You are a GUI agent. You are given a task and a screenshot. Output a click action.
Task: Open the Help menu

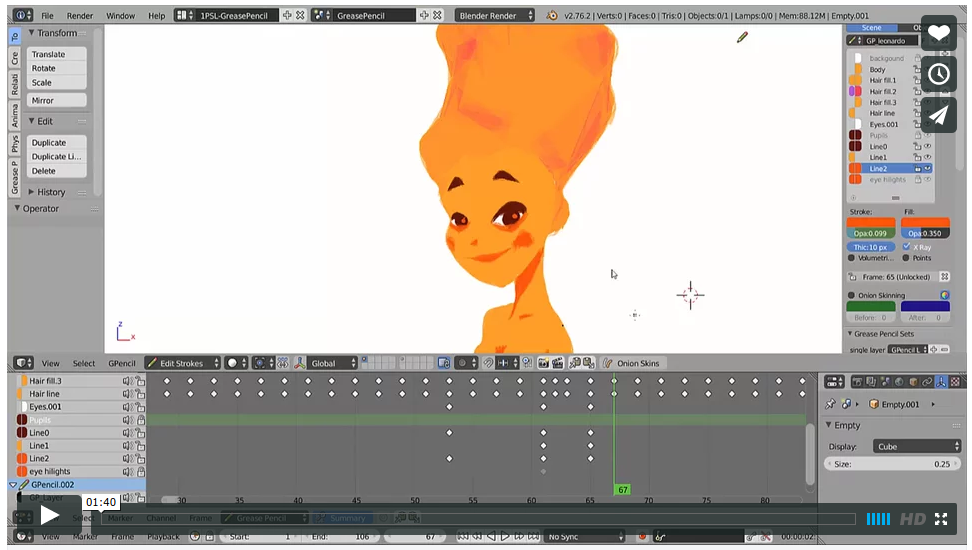click(156, 16)
